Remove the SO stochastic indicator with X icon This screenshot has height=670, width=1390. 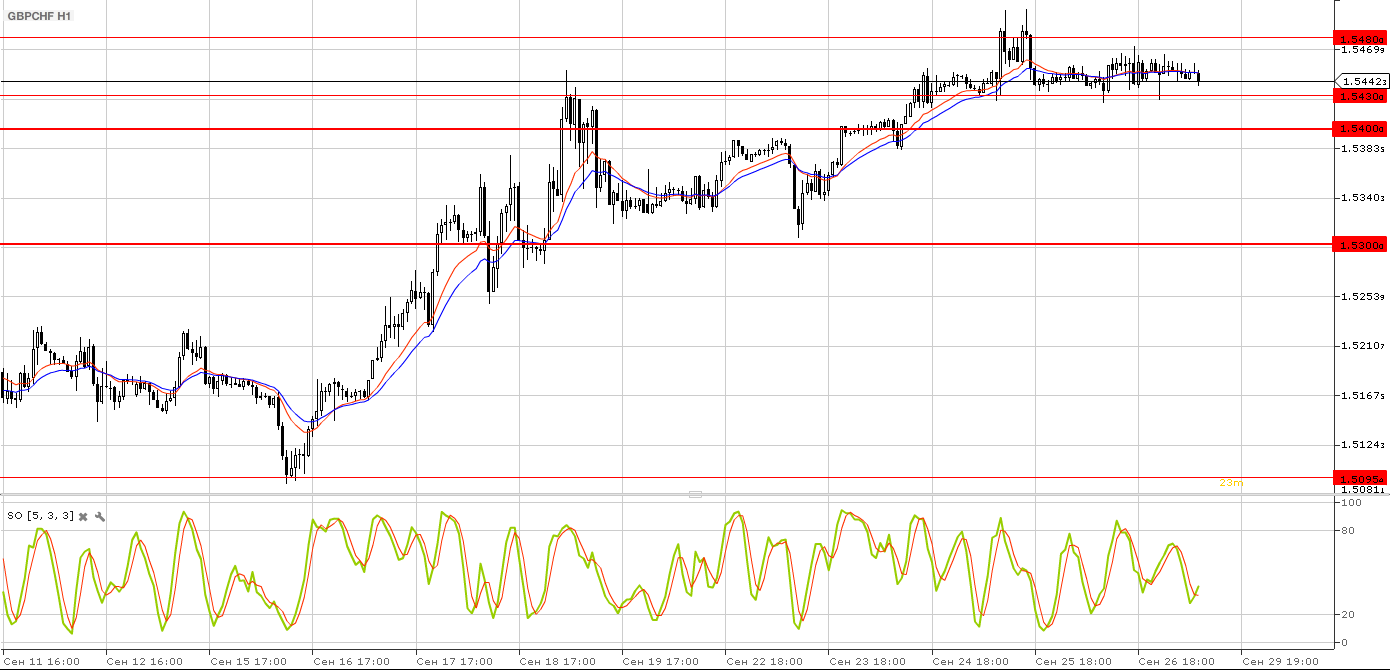click(84, 516)
